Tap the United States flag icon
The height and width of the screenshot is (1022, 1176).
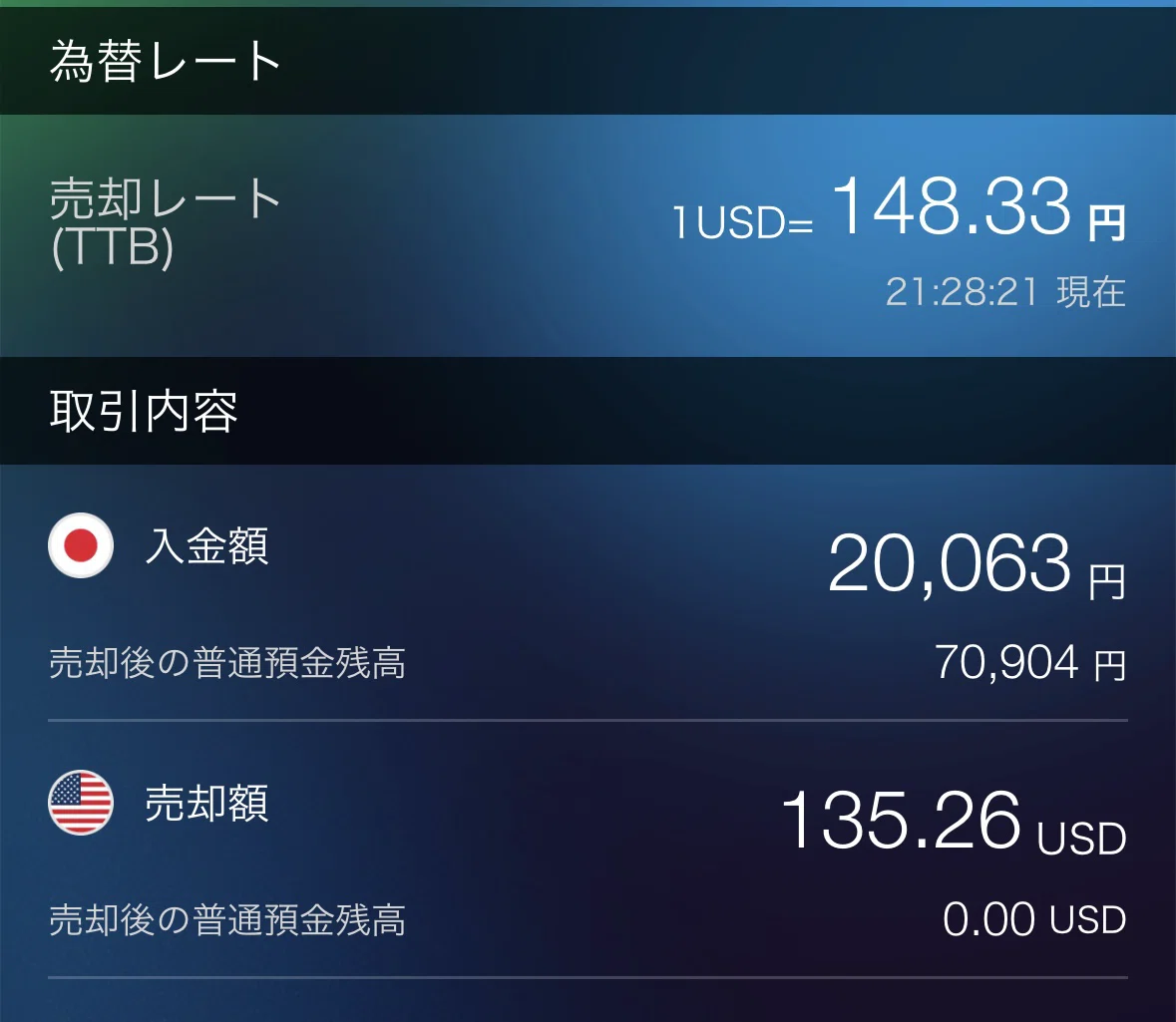[81, 803]
